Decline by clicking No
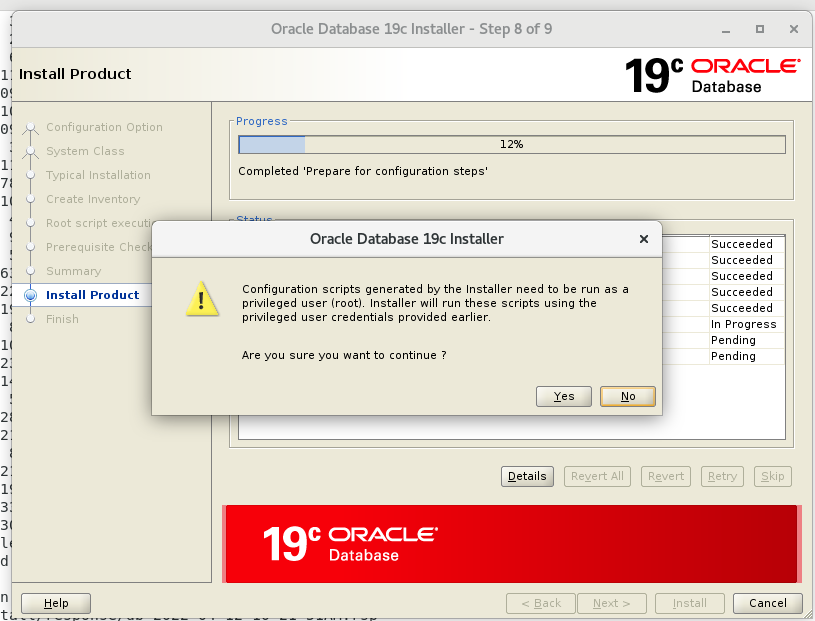The image size is (815, 621). click(x=627, y=397)
